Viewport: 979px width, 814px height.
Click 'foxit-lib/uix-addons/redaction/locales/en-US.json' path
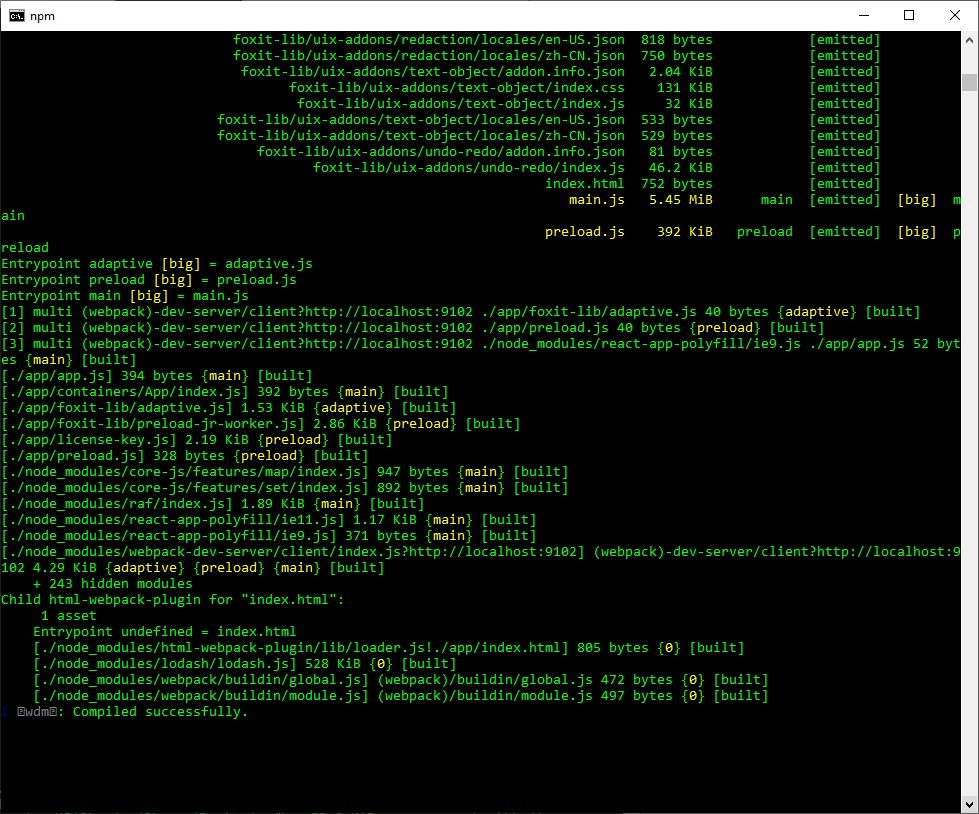tap(428, 39)
